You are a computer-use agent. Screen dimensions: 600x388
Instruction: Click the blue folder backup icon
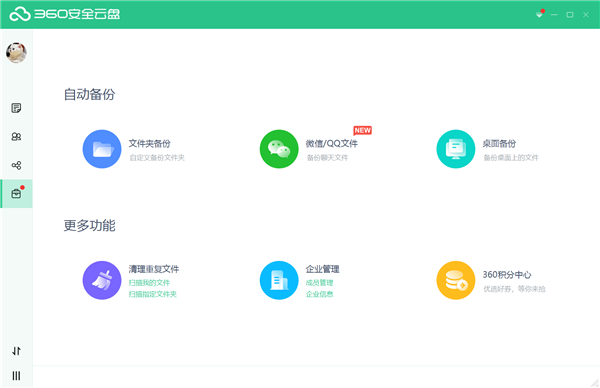tap(102, 149)
